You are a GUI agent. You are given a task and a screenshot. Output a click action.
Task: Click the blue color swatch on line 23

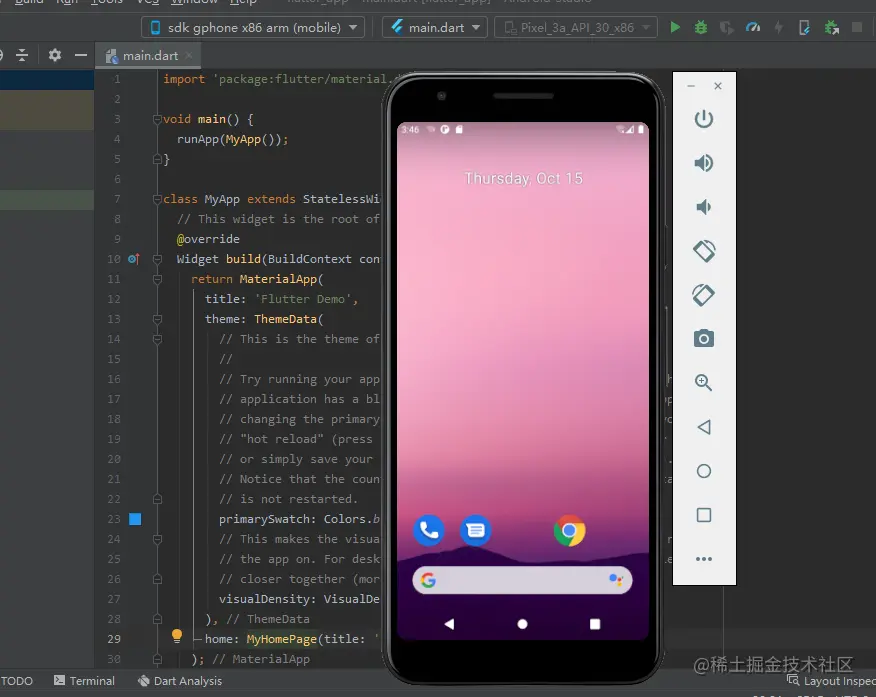(x=135, y=519)
